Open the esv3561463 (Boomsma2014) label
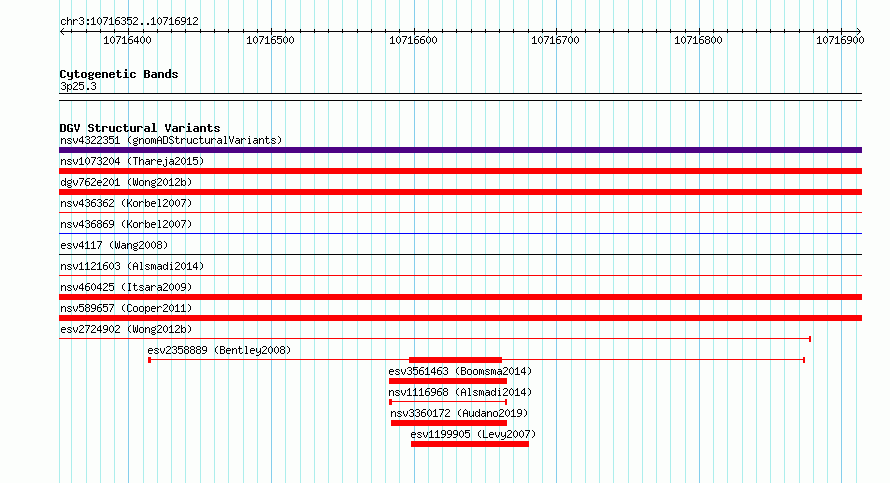Image resolution: width=890 pixels, height=483 pixels. click(460, 371)
